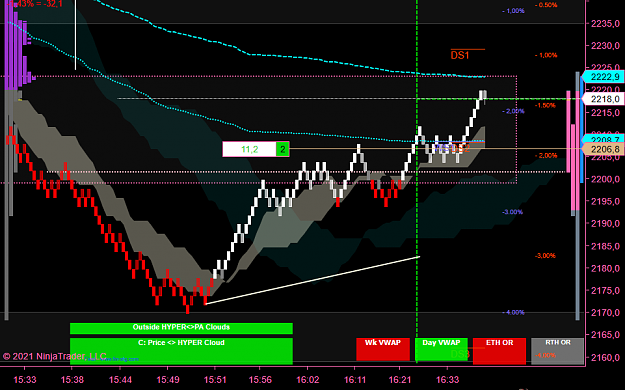Click the orange -2,00% level label
The height and width of the screenshot is (390, 625).
546,156
